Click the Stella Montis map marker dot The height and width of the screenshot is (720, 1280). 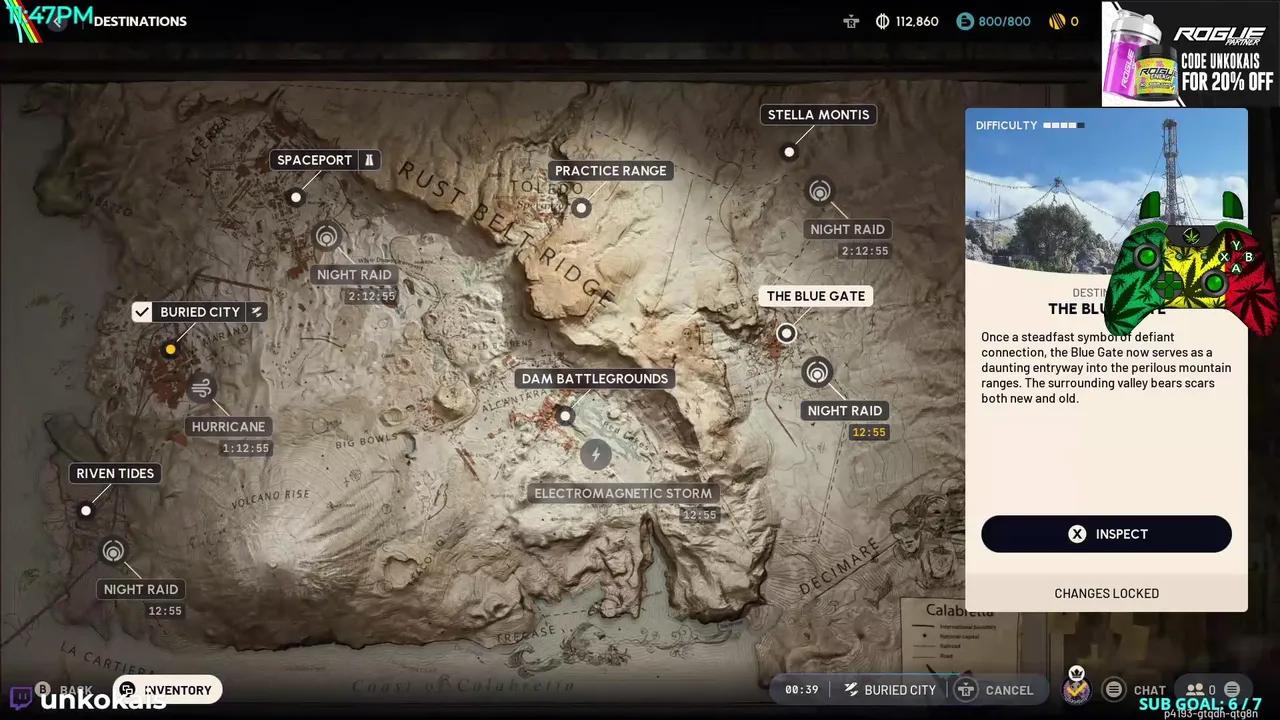point(789,152)
